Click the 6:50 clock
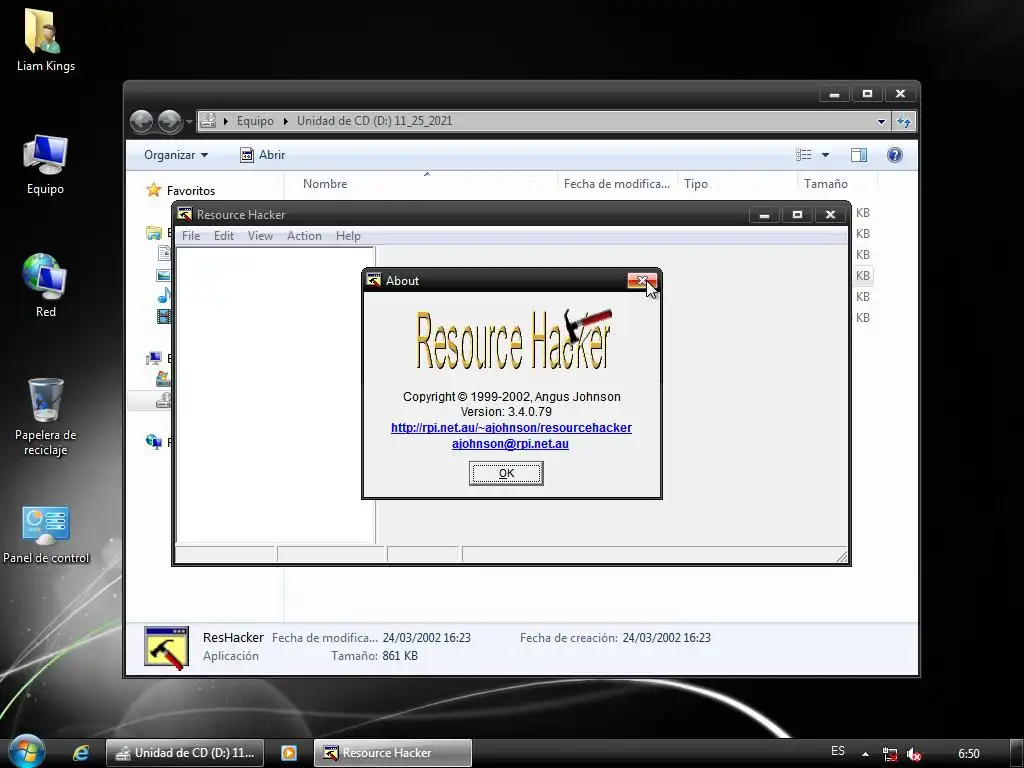Viewport: 1024px width, 768px height. pyautogui.click(x=968, y=754)
